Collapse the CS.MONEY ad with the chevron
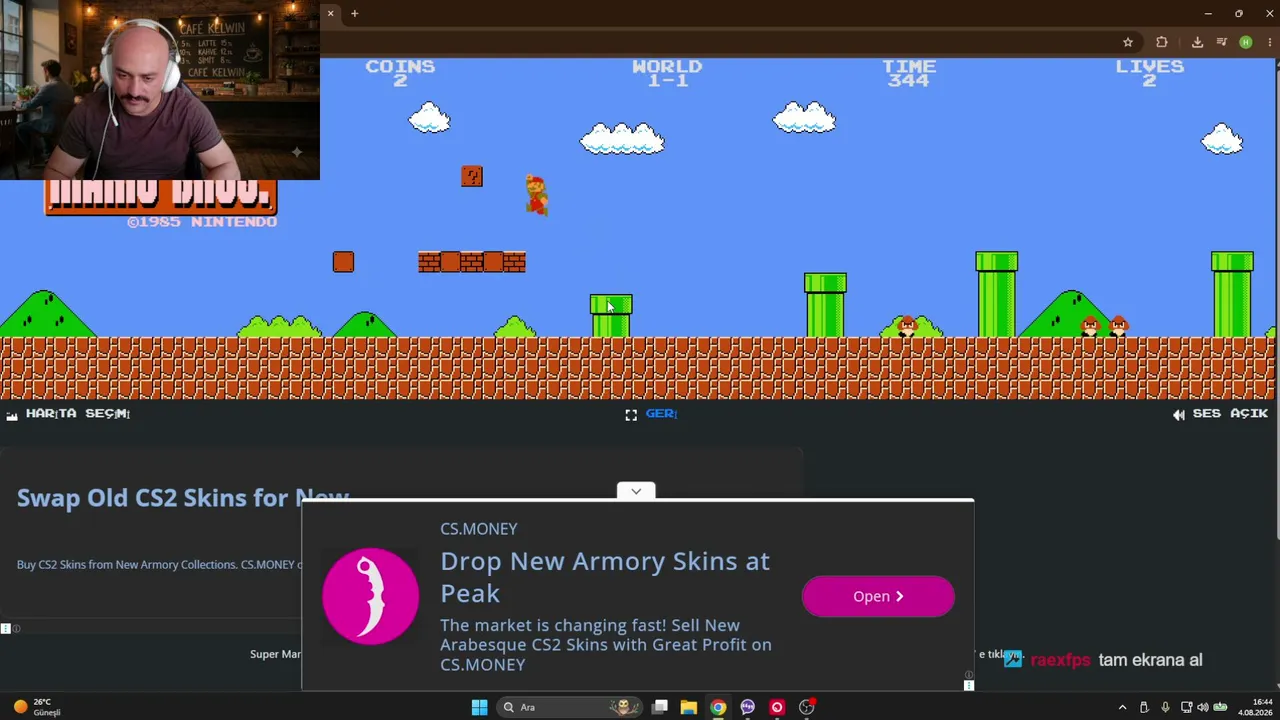This screenshot has height=720, width=1280. [636, 491]
